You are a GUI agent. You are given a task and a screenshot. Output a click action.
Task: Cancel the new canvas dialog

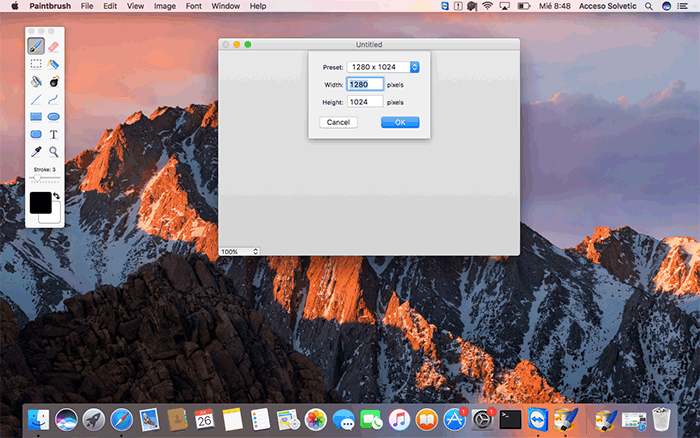coord(338,122)
